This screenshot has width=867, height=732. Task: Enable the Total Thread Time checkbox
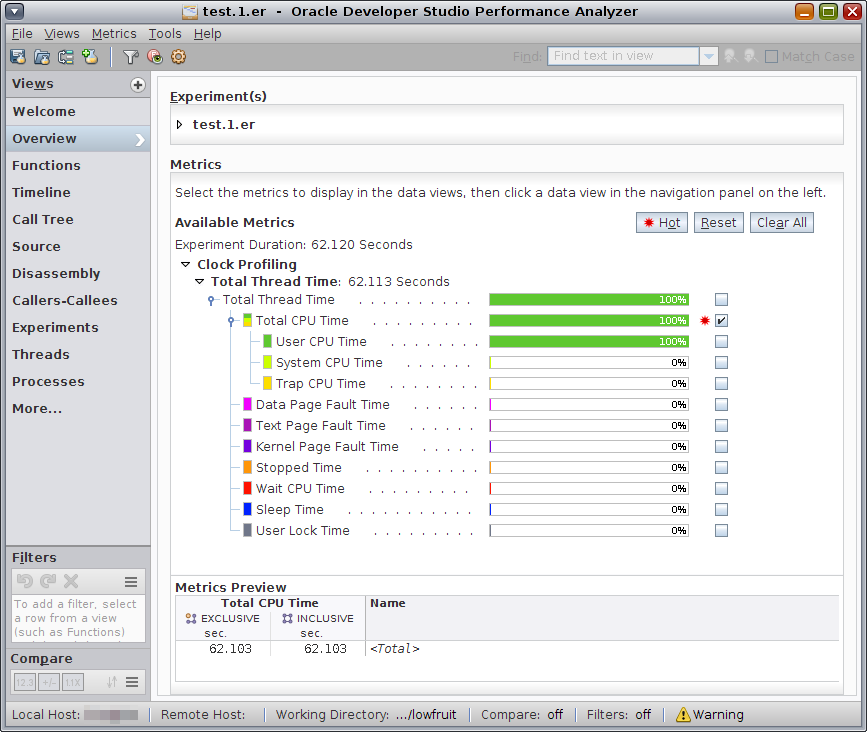[x=721, y=300]
